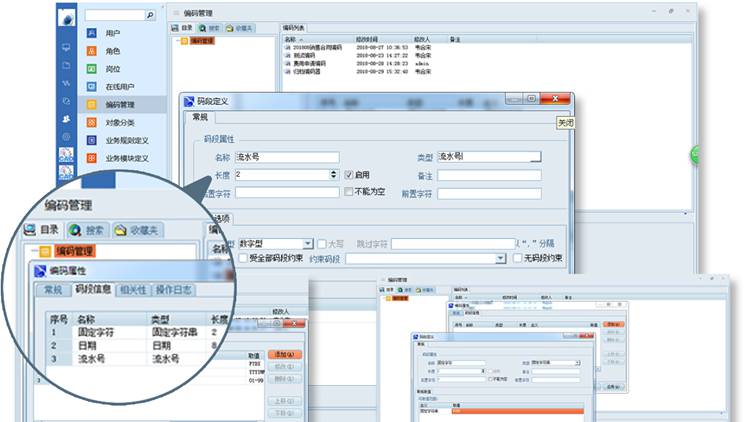Enable the 不能为空 checkbox

349,191
